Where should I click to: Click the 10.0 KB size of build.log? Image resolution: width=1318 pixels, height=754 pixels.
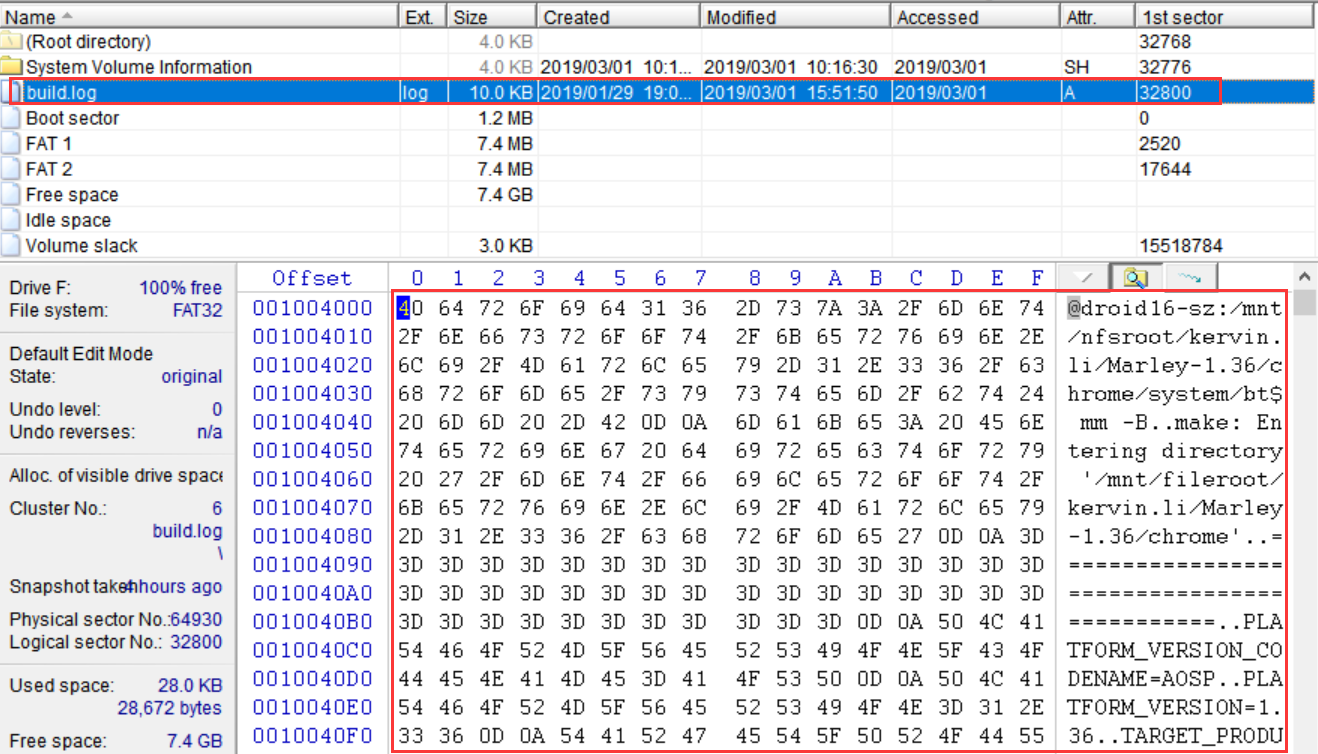click(502, 93)
